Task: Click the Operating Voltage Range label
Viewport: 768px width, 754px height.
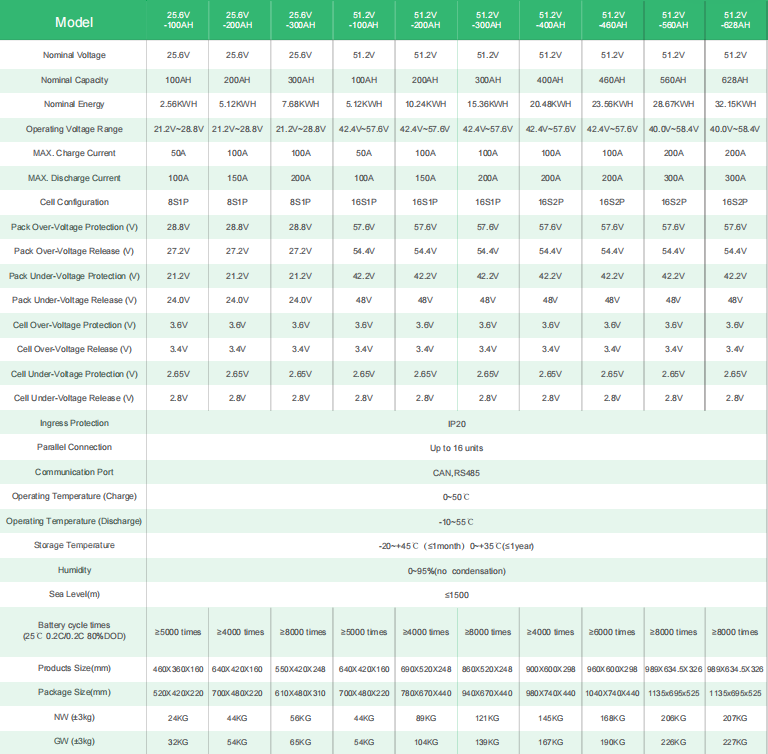Action: tap(74, 129)
